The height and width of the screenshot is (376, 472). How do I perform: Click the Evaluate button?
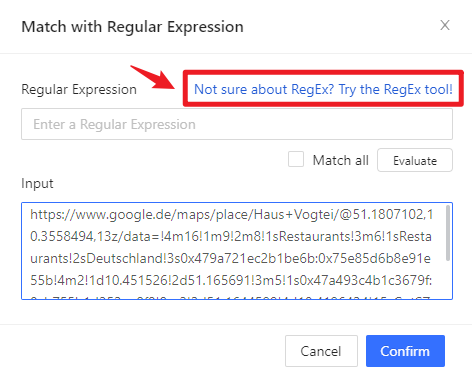(415, 160)
